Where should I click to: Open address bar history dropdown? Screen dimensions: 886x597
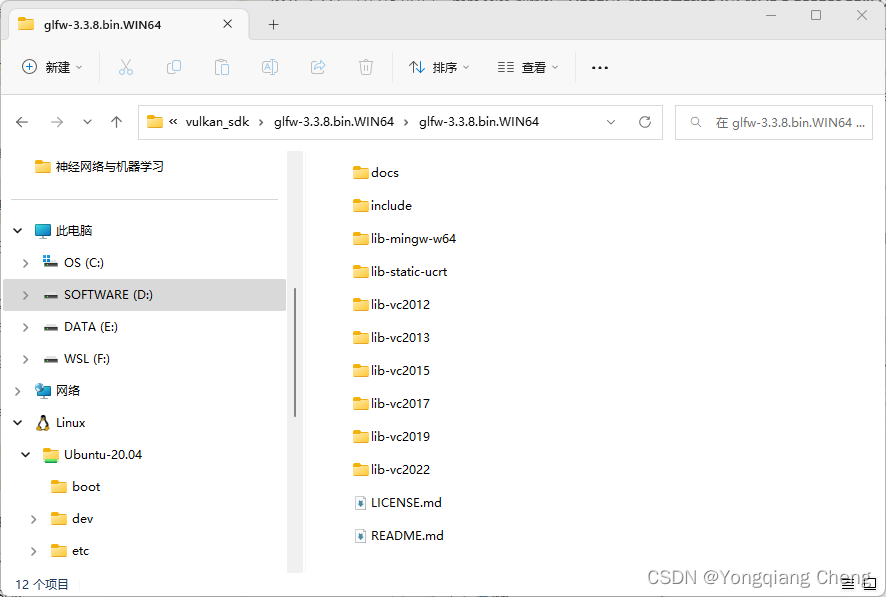coord(611,122)
